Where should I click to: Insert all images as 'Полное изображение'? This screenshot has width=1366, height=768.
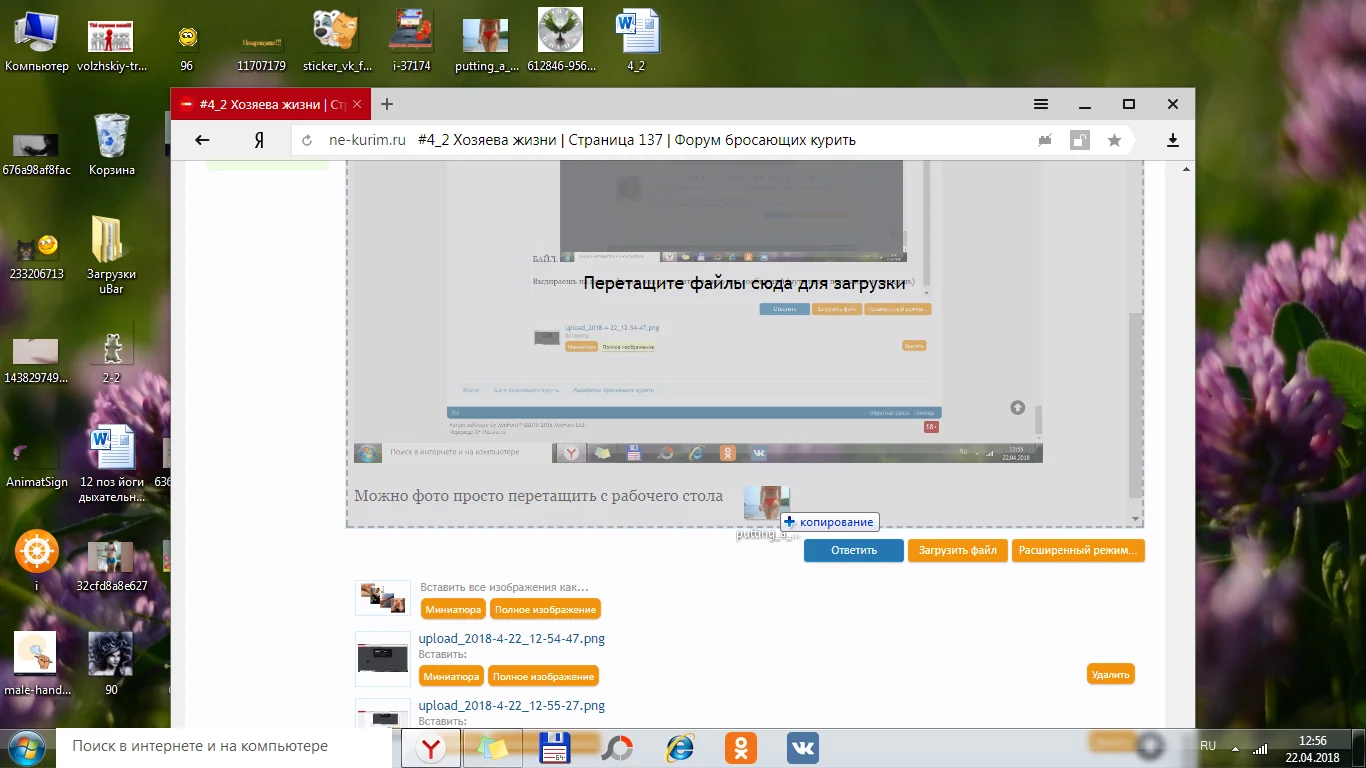point(545,609)
